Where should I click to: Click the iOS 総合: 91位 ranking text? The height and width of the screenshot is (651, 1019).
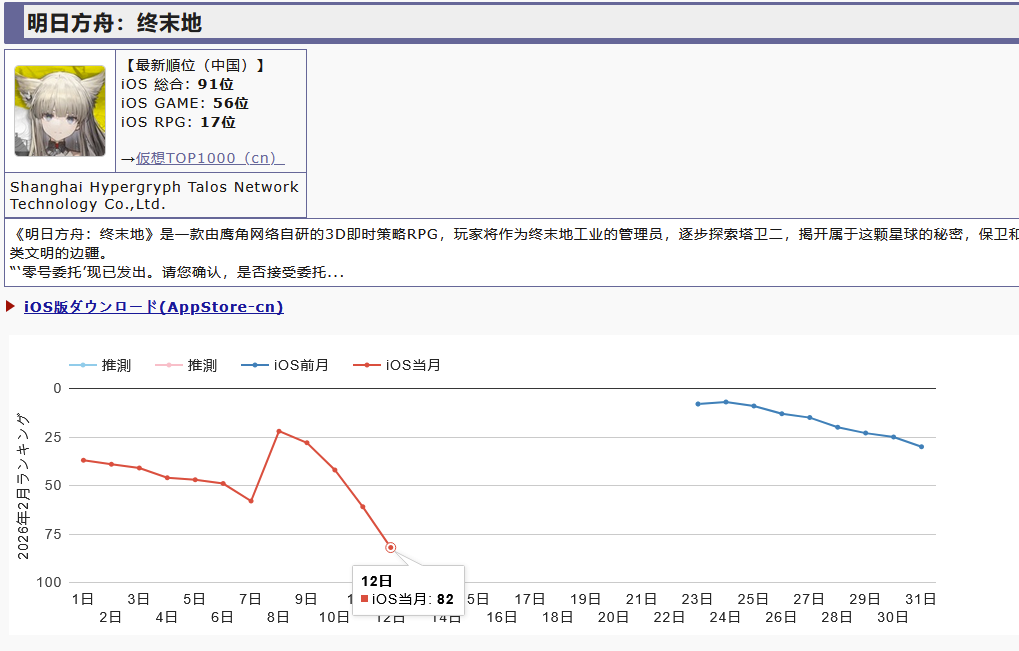tap(177, 84)
